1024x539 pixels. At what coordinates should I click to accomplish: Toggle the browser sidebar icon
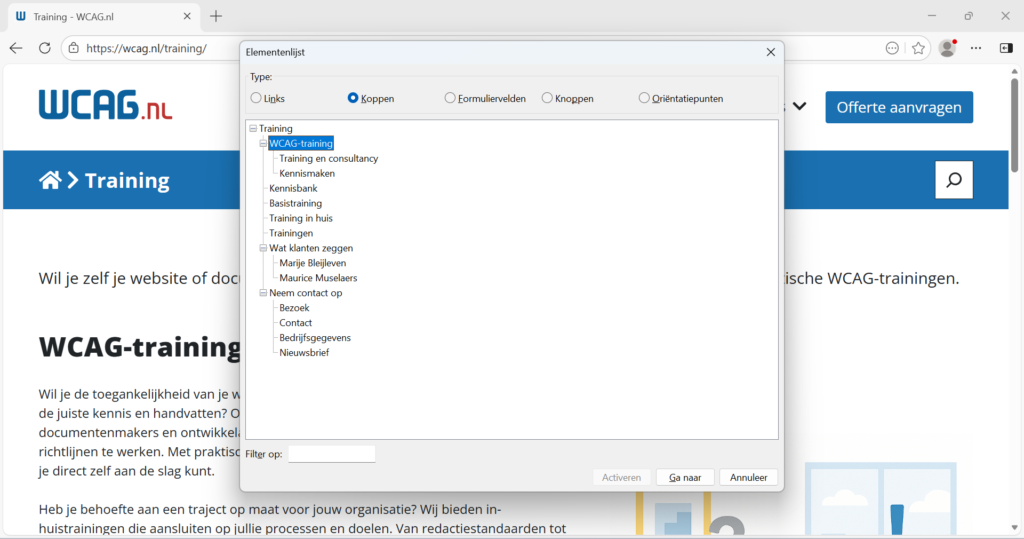coord(1006,48)
